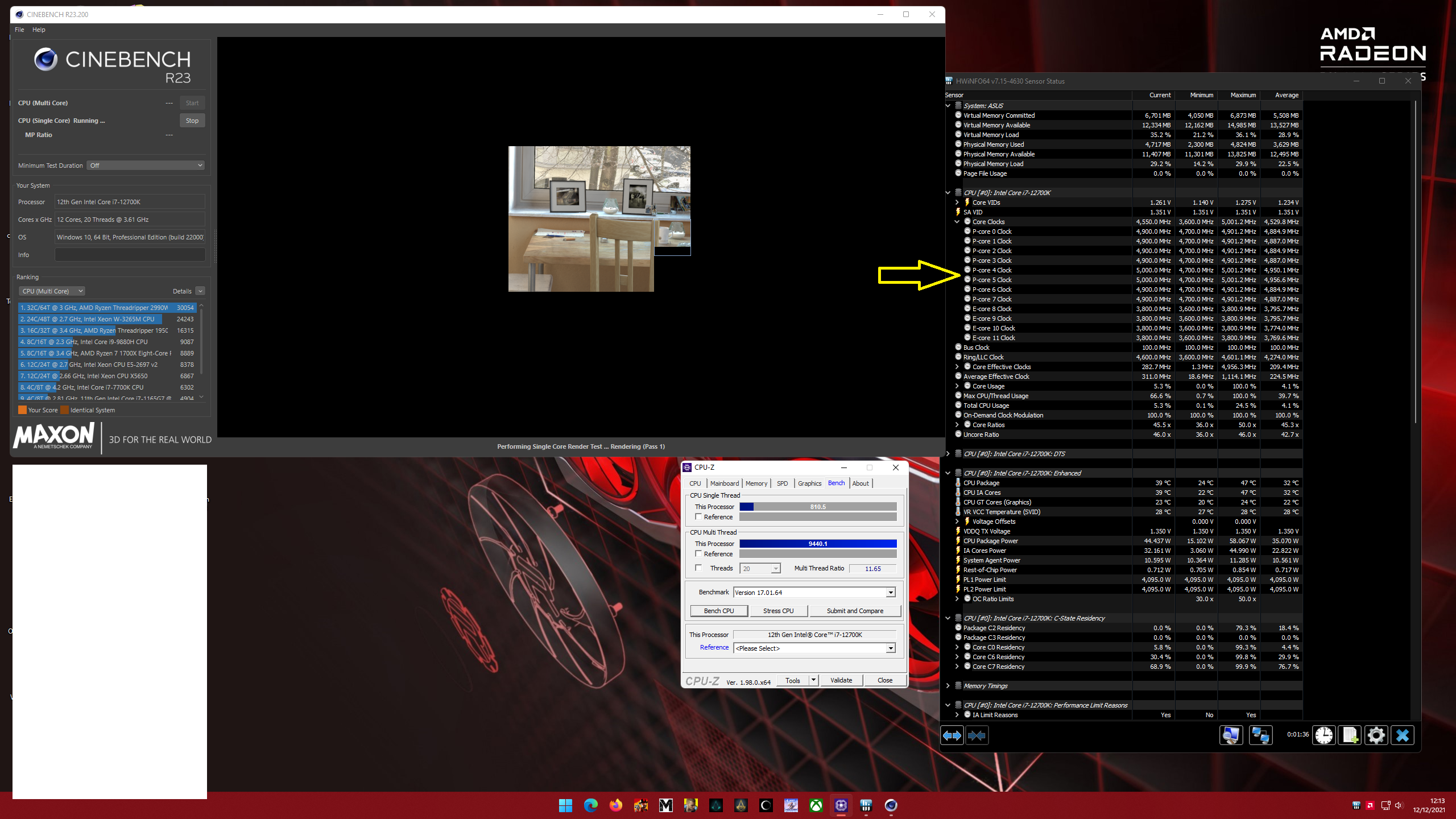This screenshot has height=819, width=1456.
Task: Open Windows Start menu on taskbar
Action: click(566, 805)
